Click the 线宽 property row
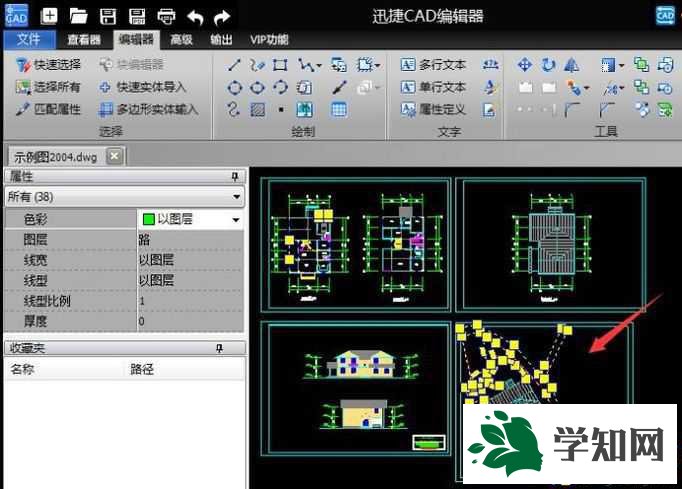The height and width of the screenshot is (489, 682). (124, 260)
